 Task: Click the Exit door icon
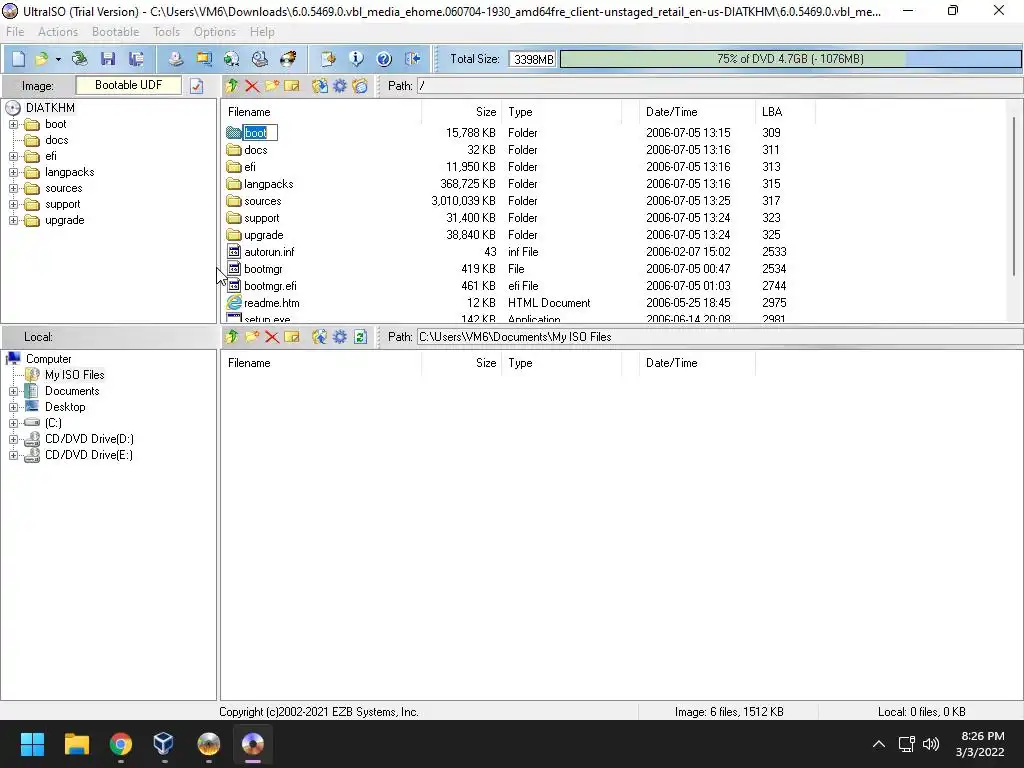pos(412,59)
